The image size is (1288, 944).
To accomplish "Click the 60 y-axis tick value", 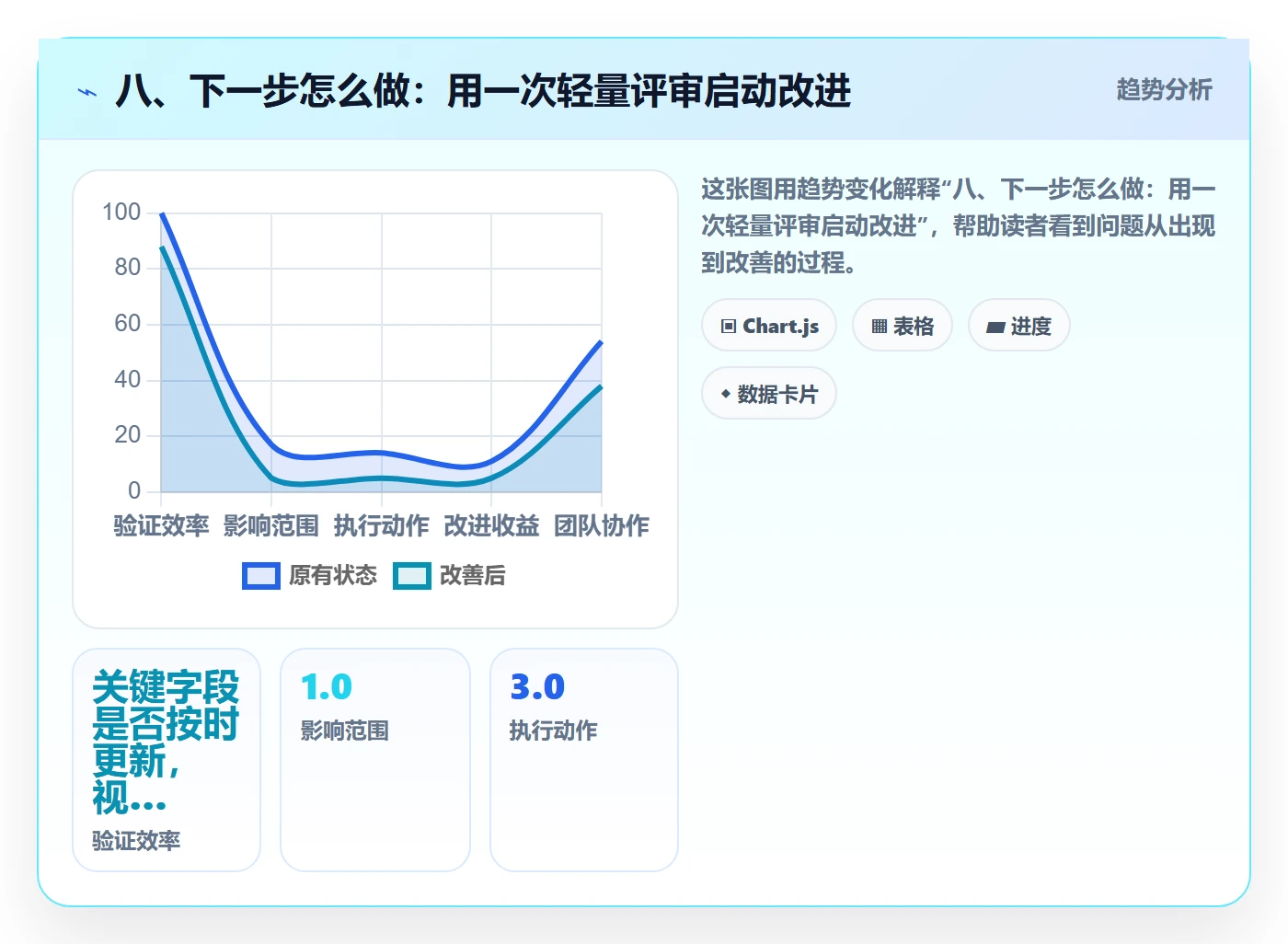I will [128, 324].
